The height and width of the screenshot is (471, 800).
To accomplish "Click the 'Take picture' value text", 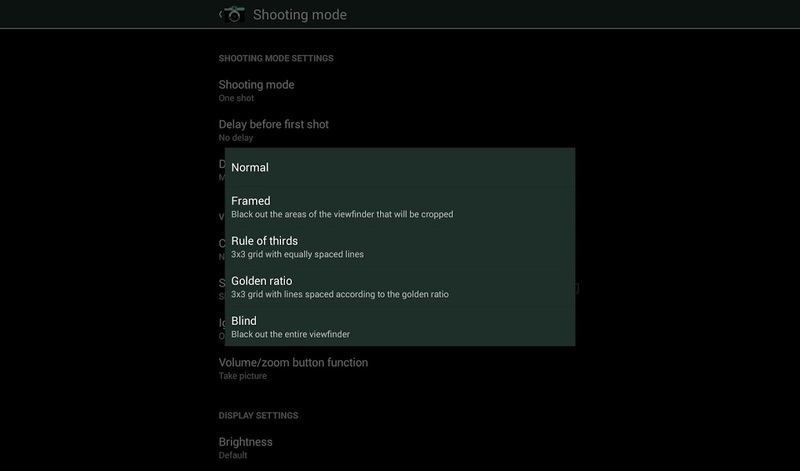I will click(242, 376).
